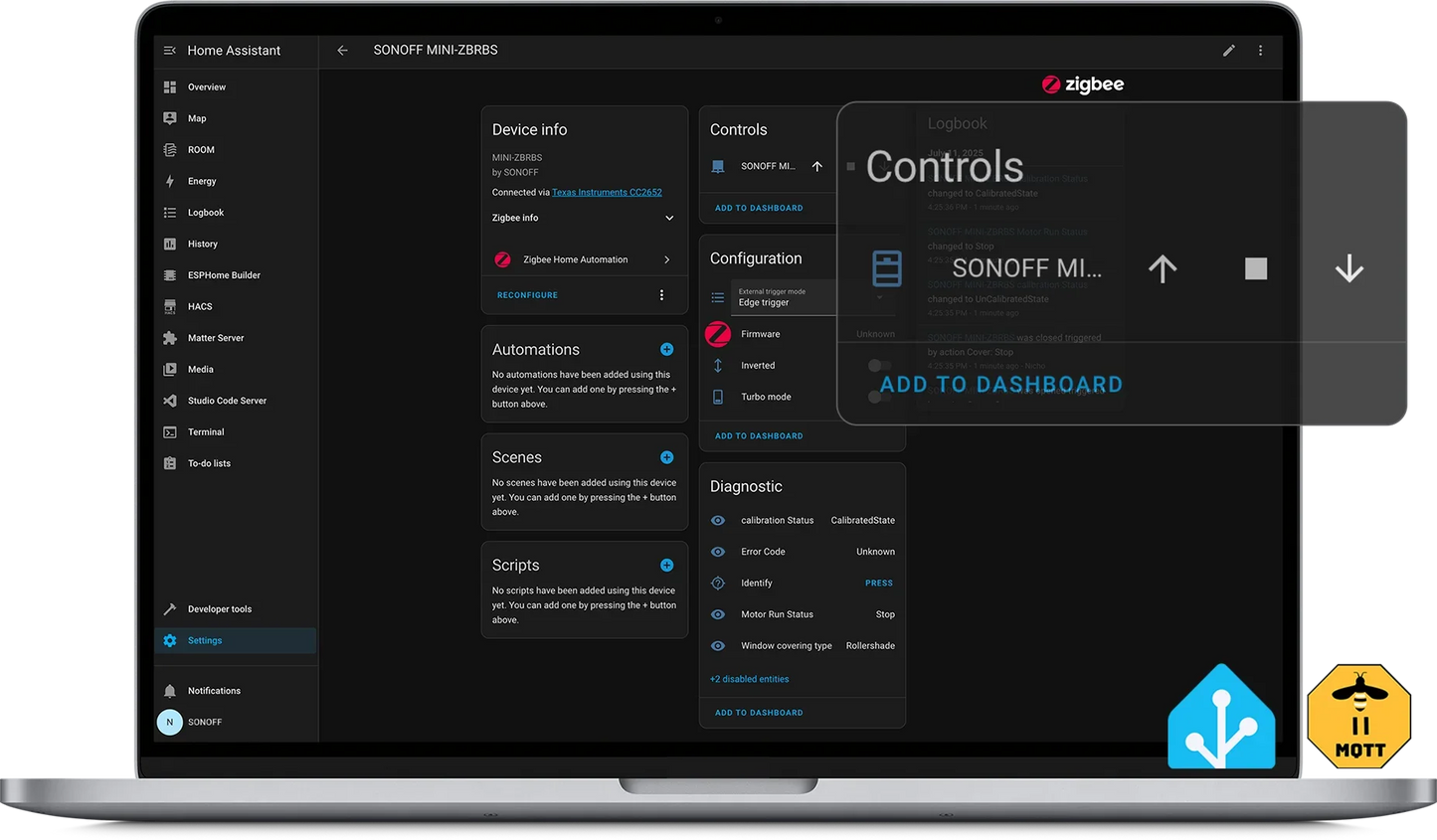
Task: Show the +2 disabled entities
Action: coord(749,680)
